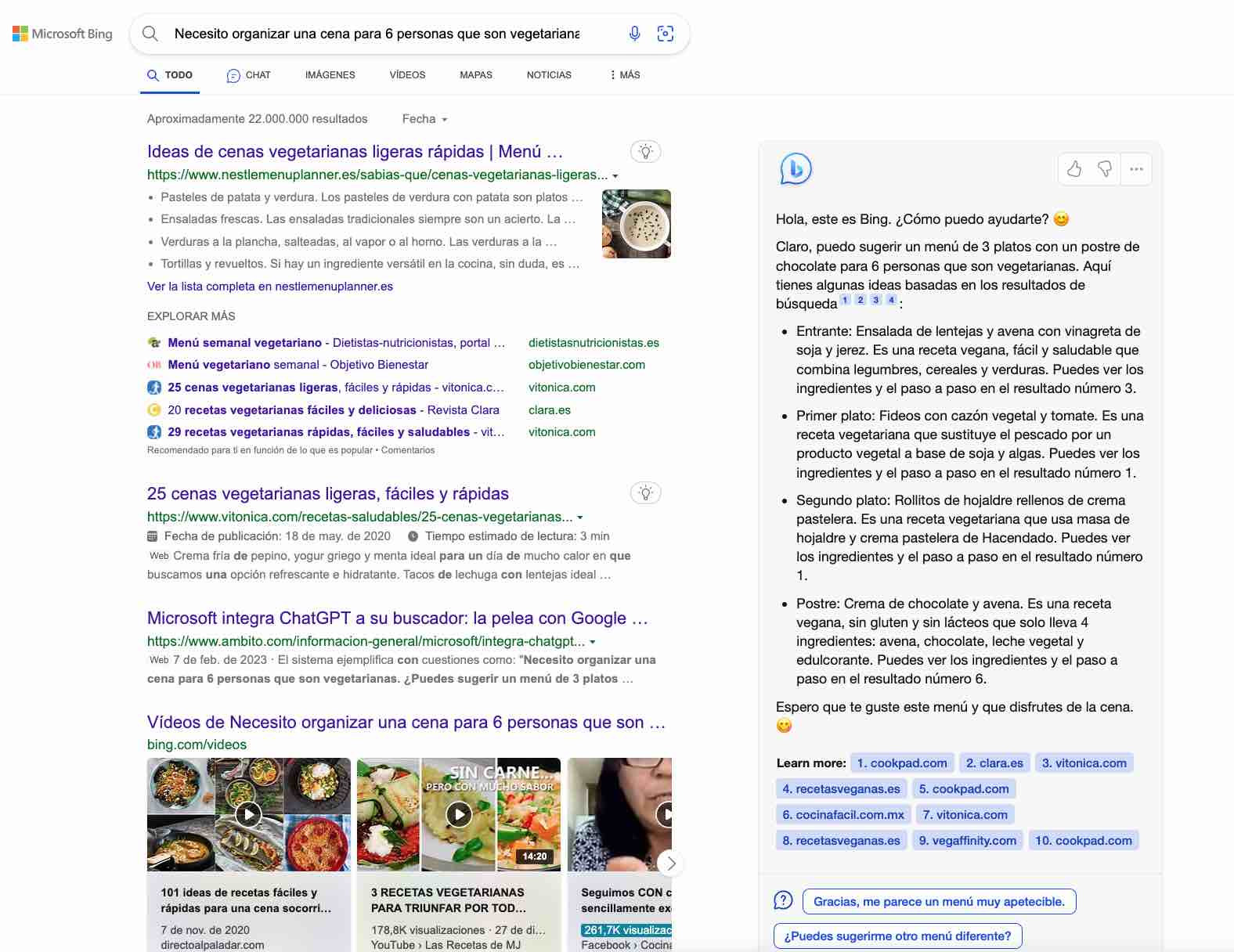
Task: Show next videos with carousel arrow
Action: [670, 864]
